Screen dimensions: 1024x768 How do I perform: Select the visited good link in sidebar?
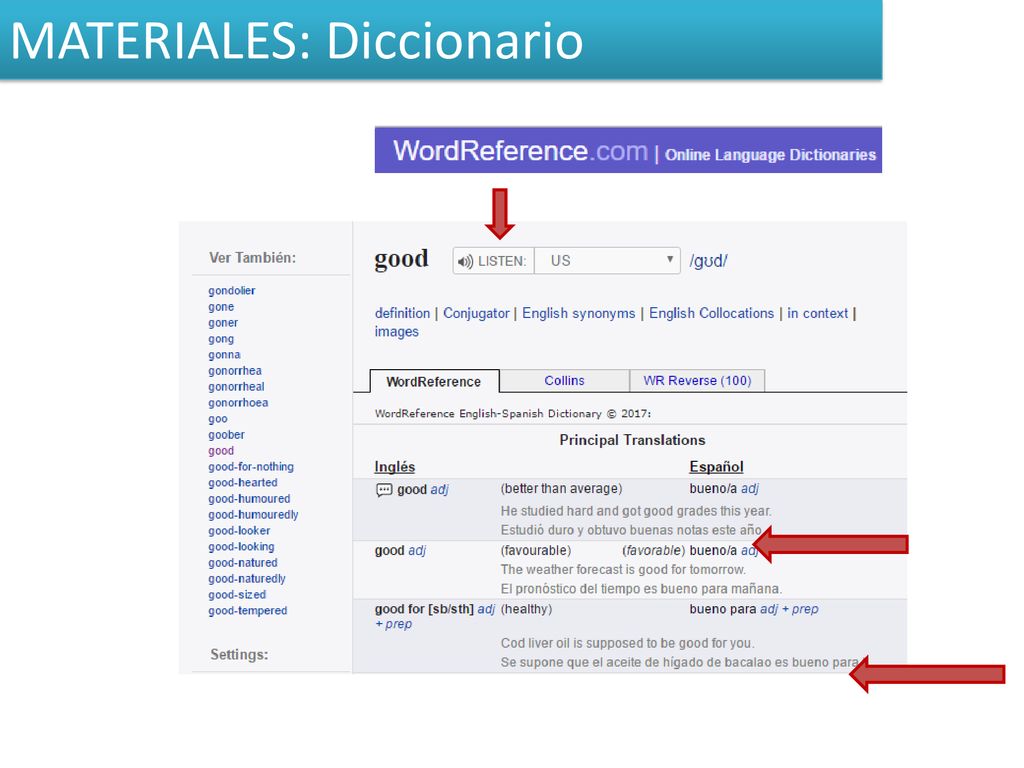tap(221, 451)
